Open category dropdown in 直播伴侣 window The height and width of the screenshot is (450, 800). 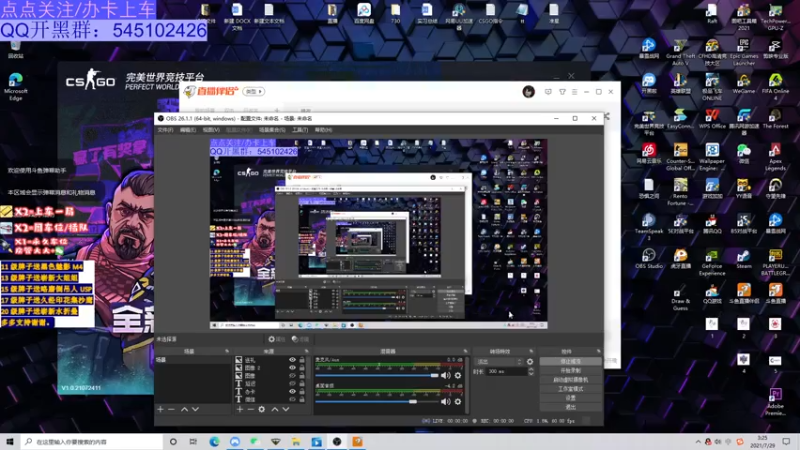point(254,92)
